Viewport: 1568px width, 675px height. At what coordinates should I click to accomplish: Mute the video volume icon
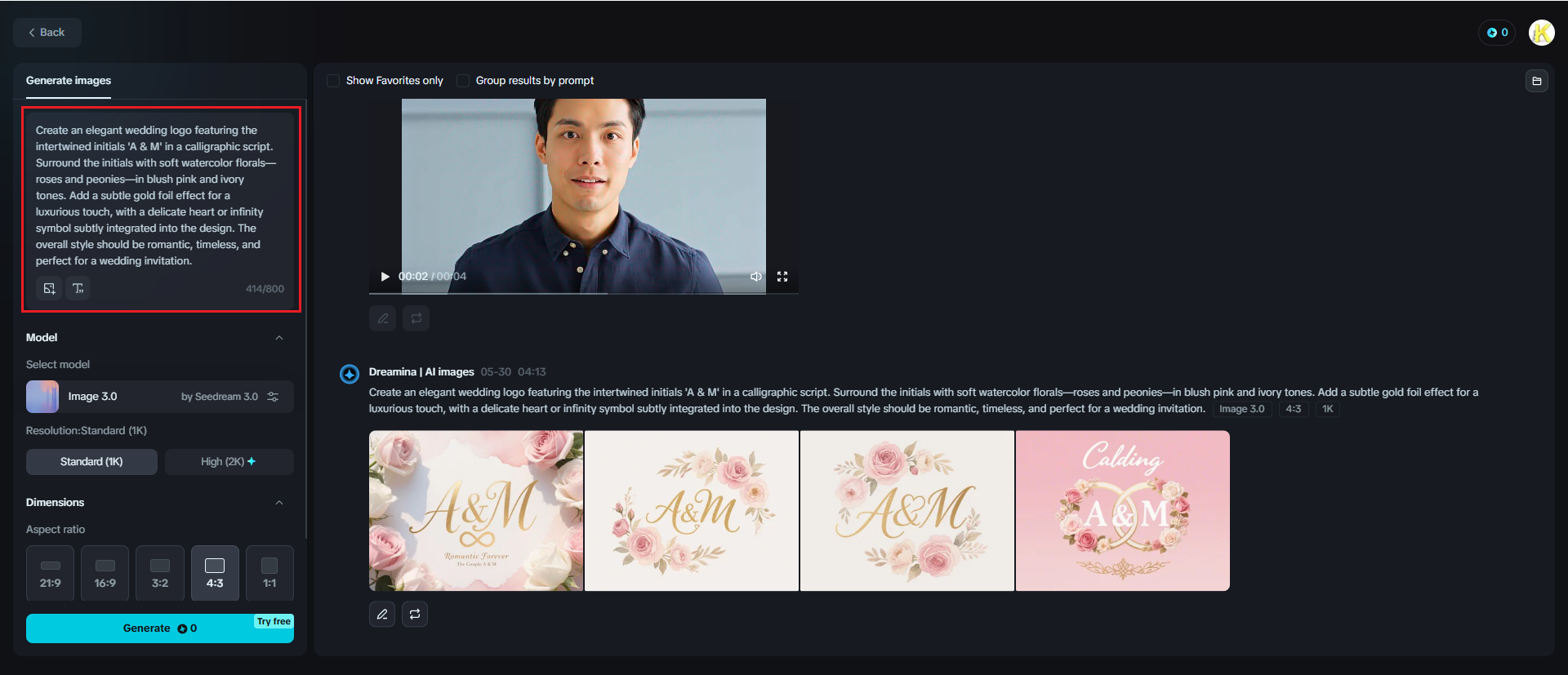click(756, 277)
